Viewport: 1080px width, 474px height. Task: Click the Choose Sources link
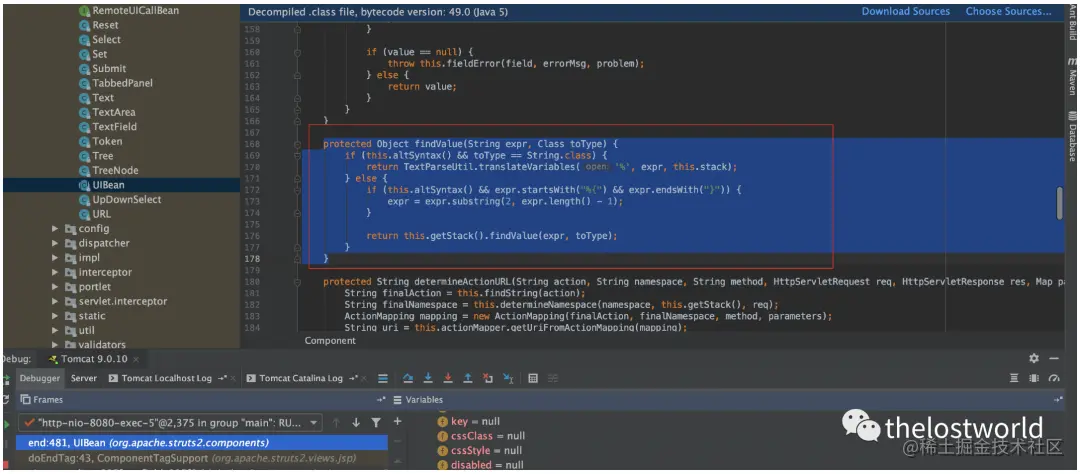tap(1008, 11)
